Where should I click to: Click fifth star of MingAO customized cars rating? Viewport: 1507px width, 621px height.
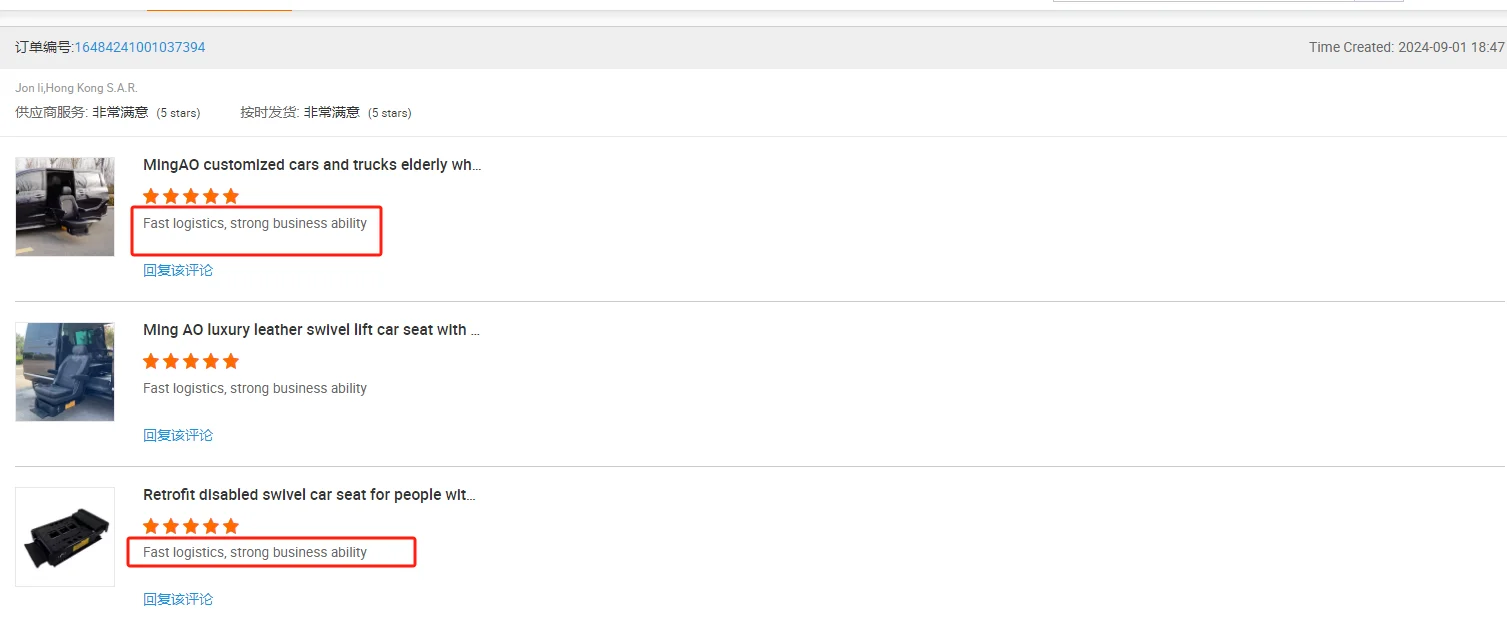231,196
